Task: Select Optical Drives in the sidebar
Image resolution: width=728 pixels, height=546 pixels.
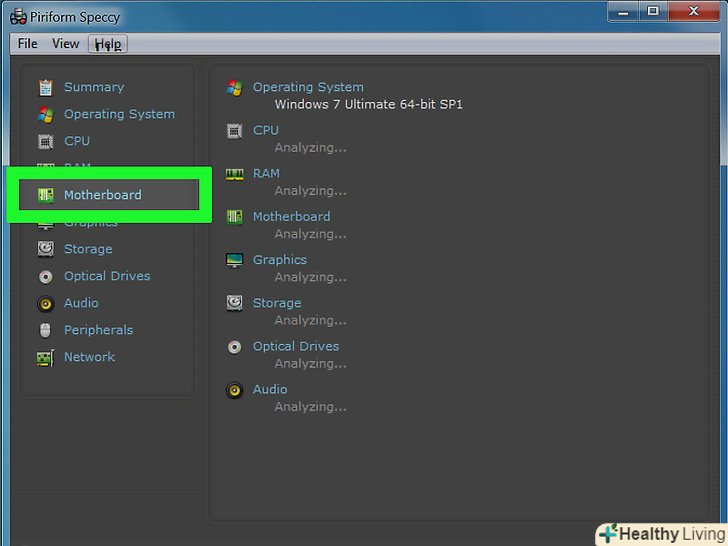Action: 107,276
